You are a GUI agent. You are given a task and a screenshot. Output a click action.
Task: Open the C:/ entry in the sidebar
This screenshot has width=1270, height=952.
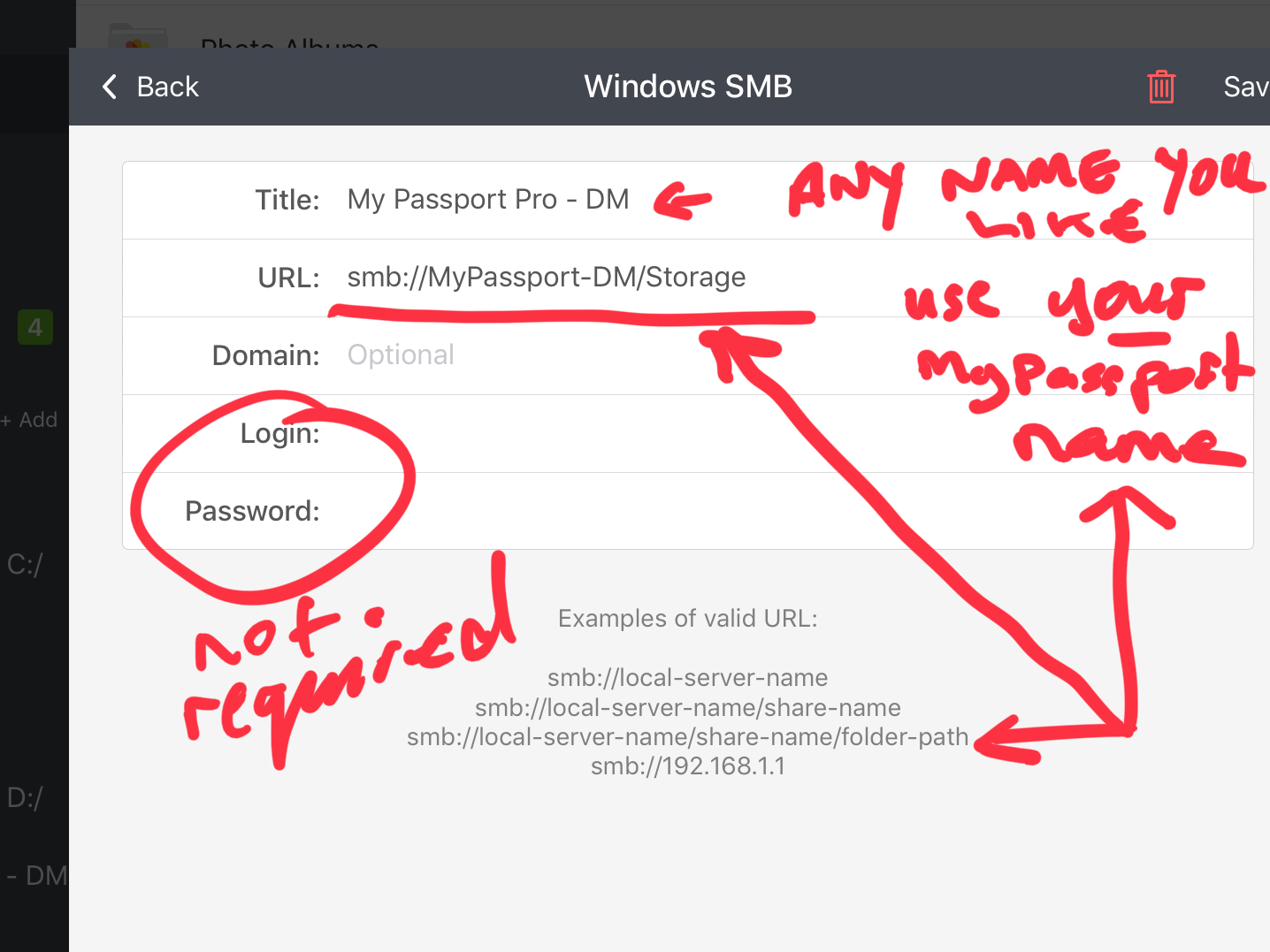[25, 565]
